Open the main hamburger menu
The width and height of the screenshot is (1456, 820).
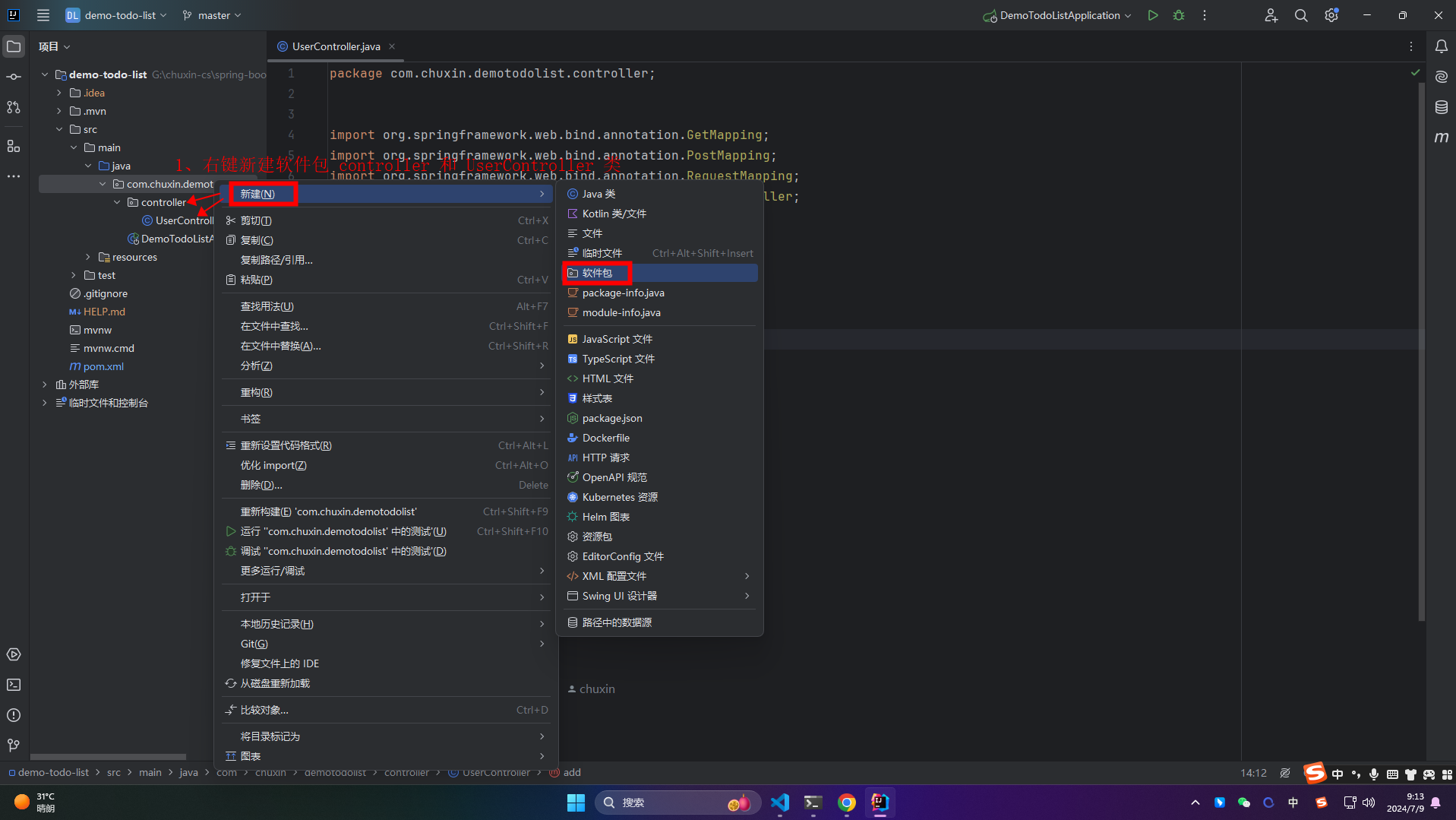point(43,15)
